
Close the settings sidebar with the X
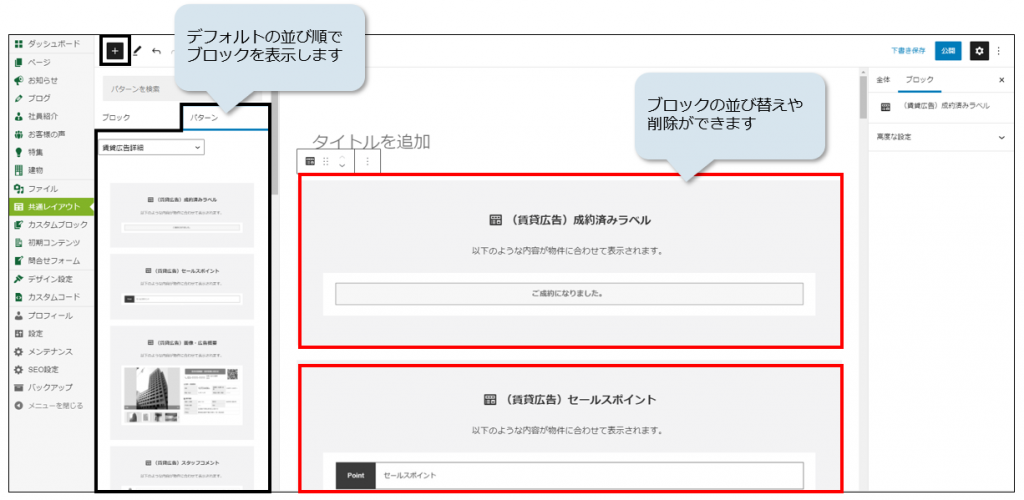pos(1001,79)
